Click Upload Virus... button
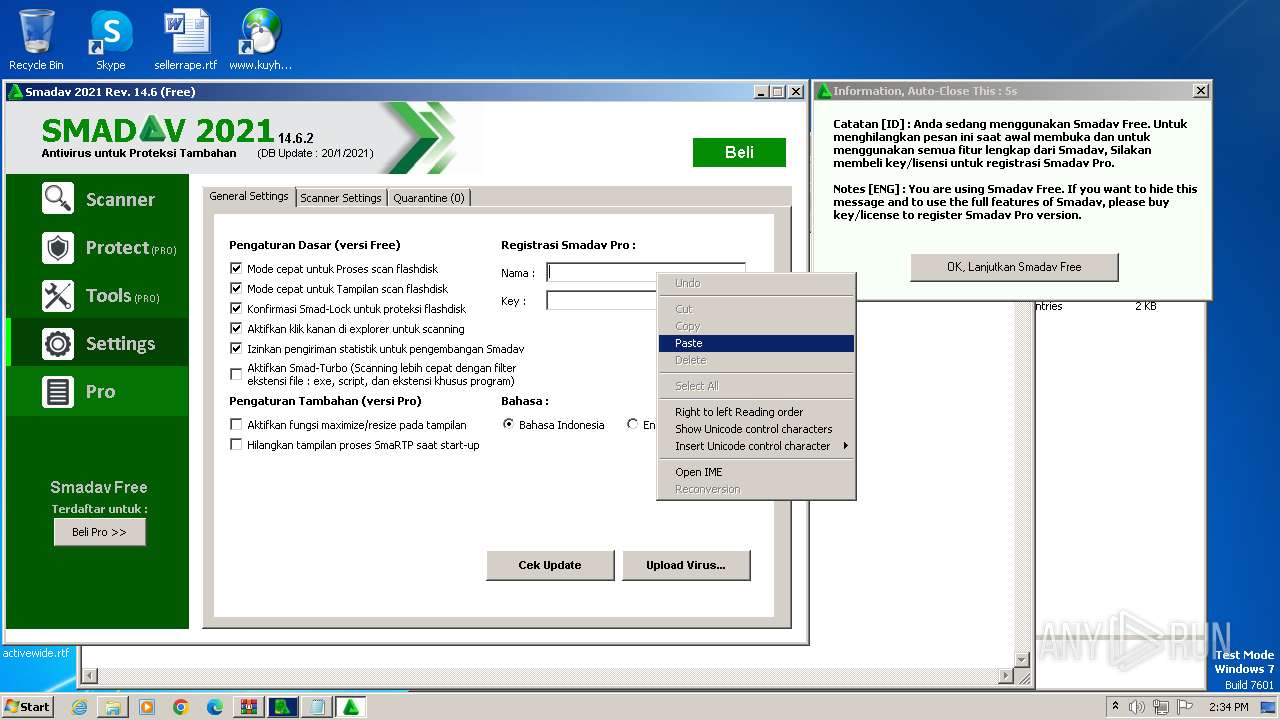This screenshot has height=720, width=1280. click(686, 565)
